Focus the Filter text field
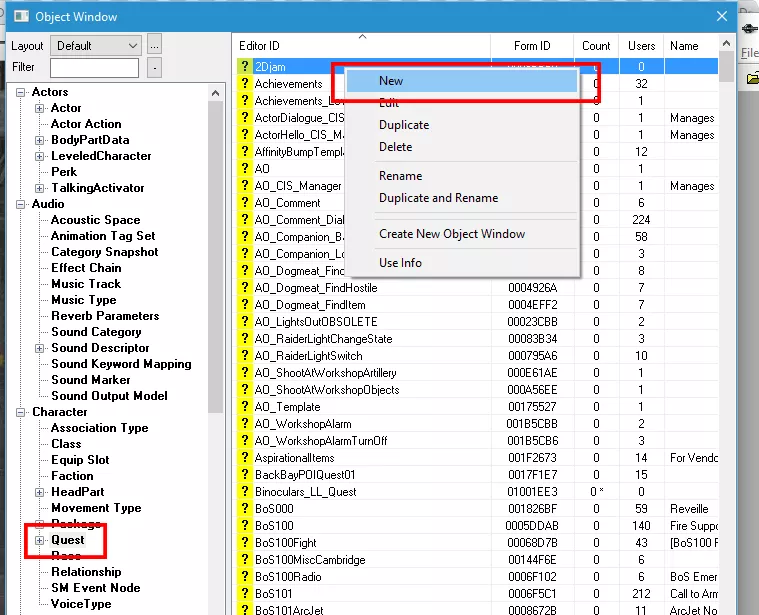 [x=94, y=68]
